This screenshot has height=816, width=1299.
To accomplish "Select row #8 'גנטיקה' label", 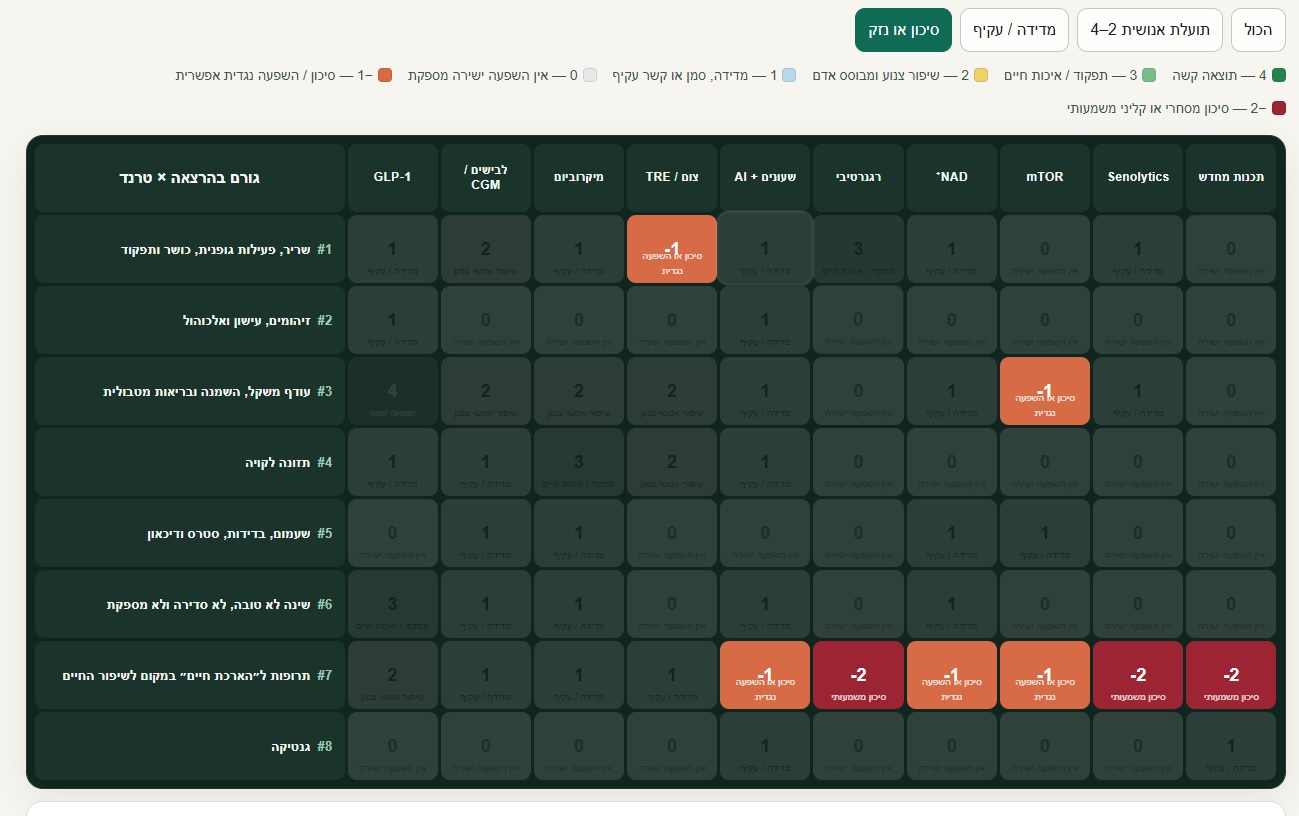I will 189,746.
